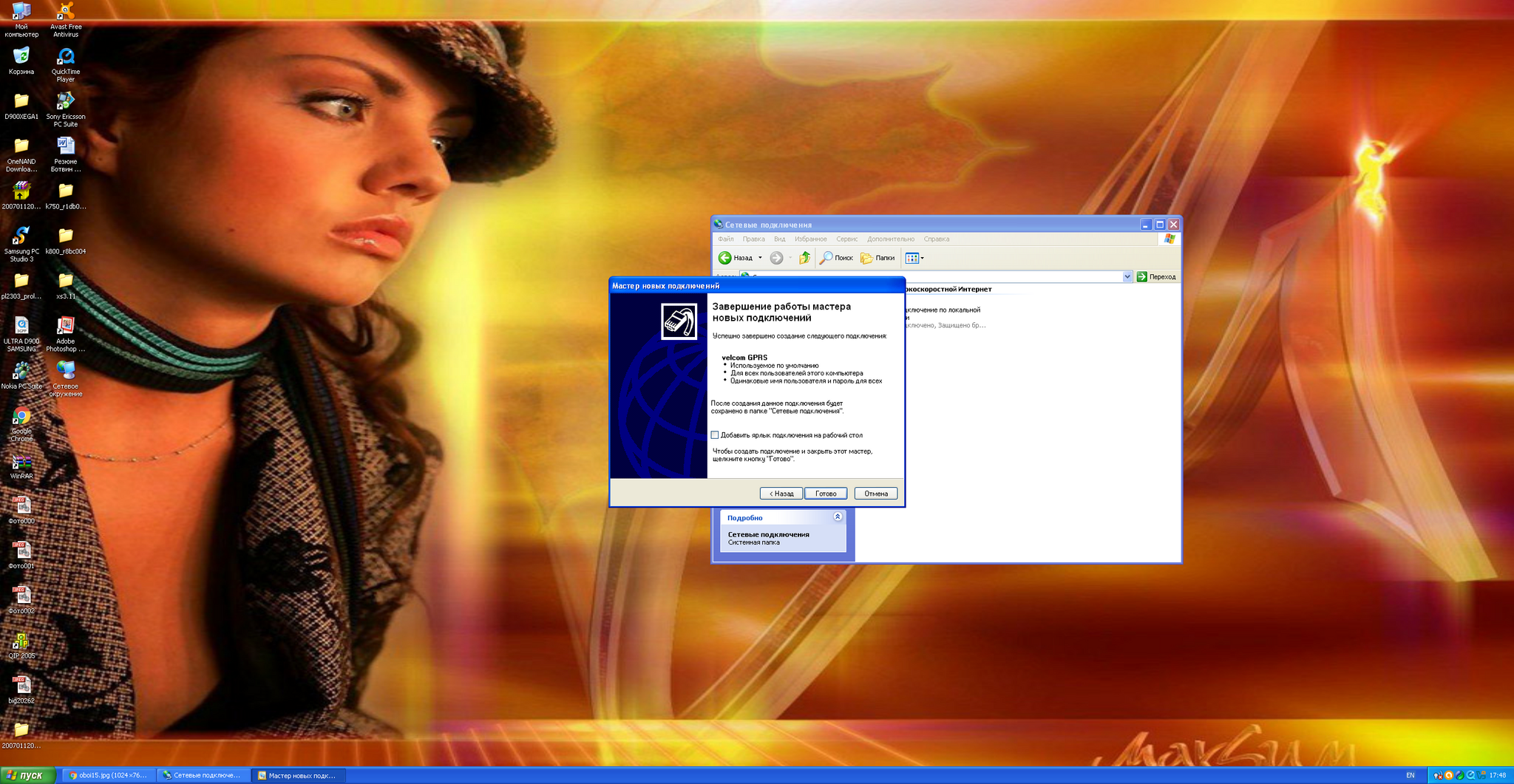Open the xs3.11 folder
Viewport: 1514px width, 784px height.
66,286
